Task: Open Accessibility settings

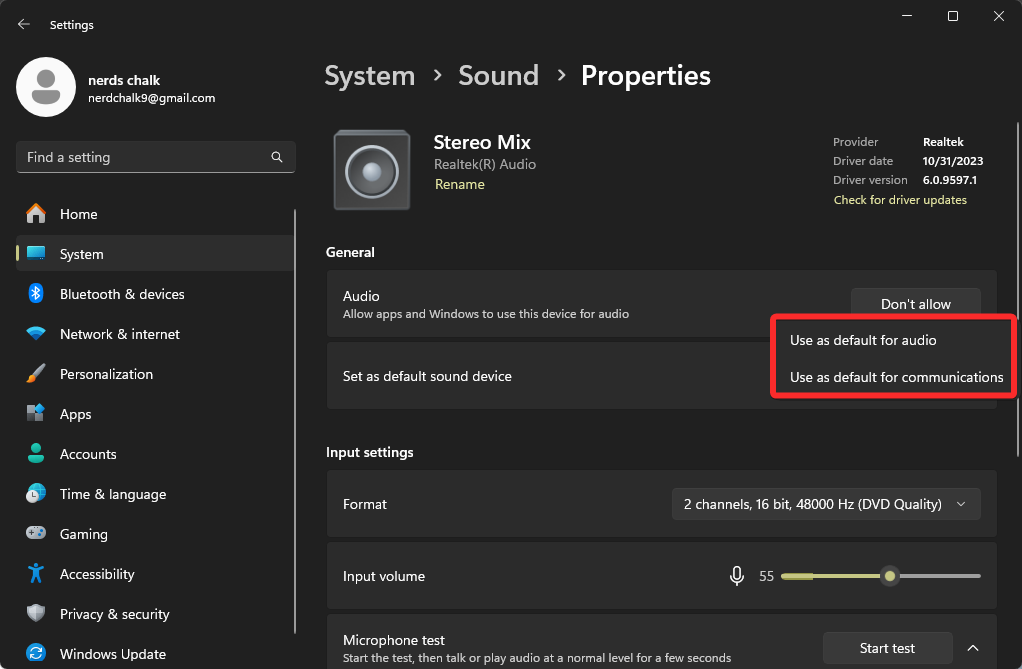Action: 97,574
